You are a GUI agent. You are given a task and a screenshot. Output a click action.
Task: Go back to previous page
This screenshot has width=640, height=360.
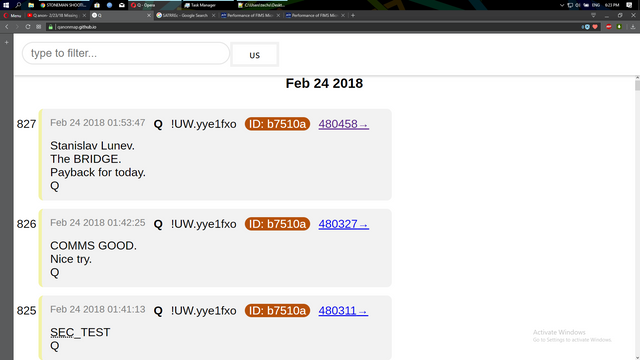7,27
